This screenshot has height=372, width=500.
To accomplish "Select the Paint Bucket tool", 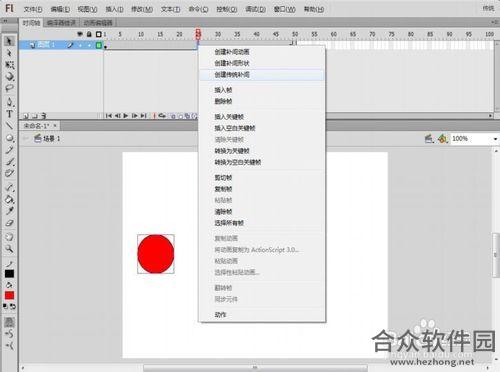I will click(x=9, y=199).
